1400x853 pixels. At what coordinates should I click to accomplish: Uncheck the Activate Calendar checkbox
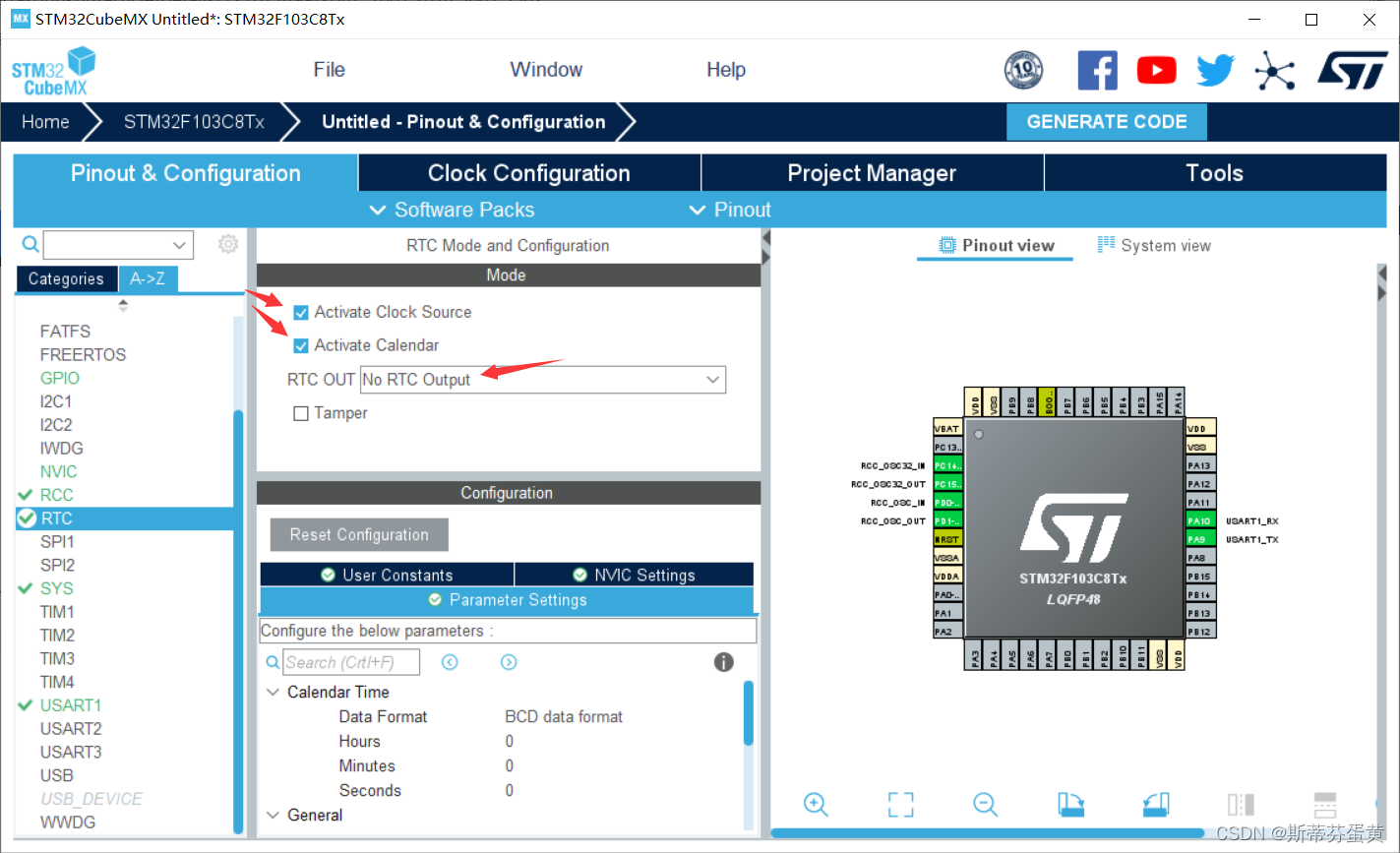click(301, 345)
